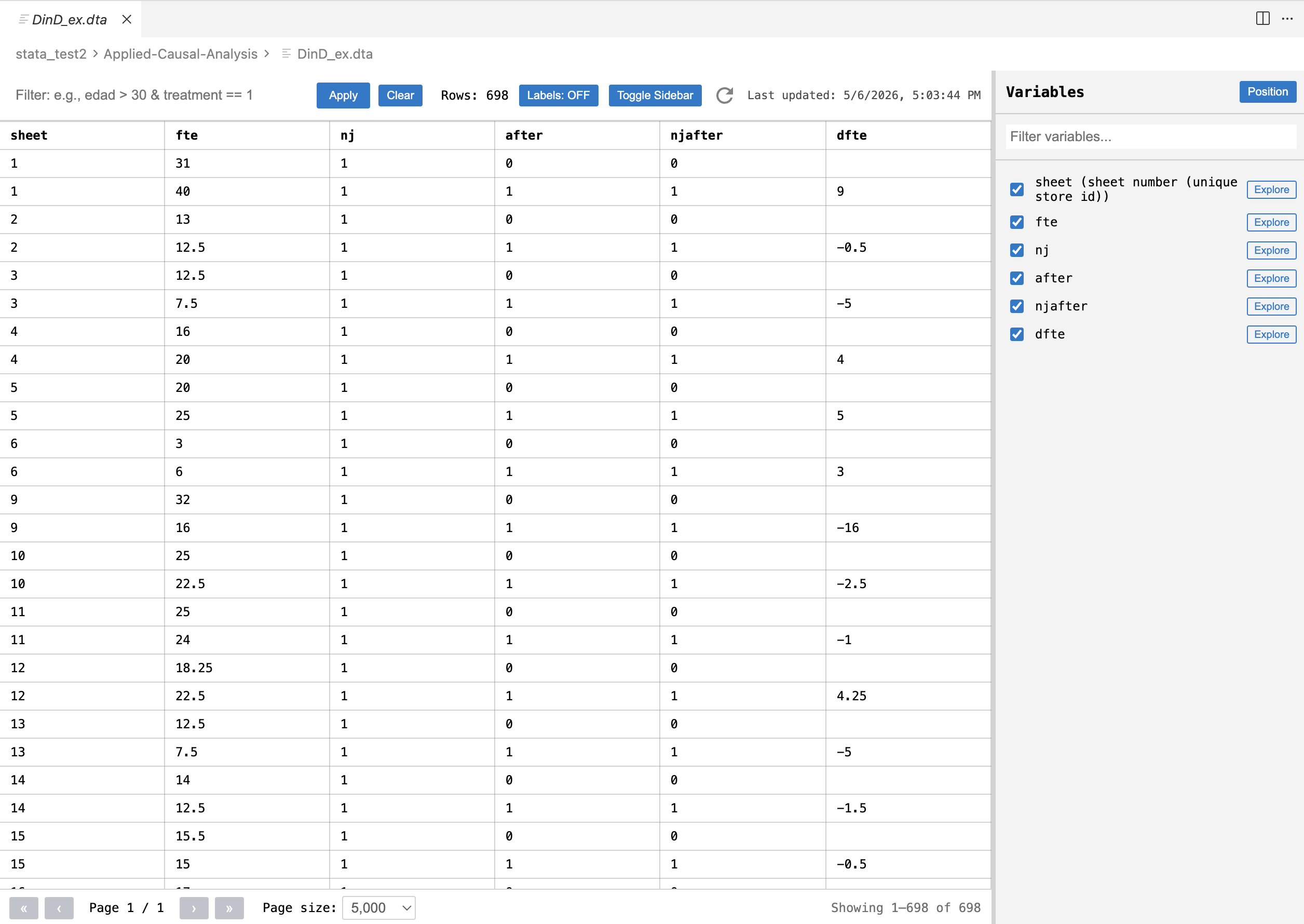Split the editor with the layout icon
This screenshot has width=1304, height=924.
(1262, 19)
